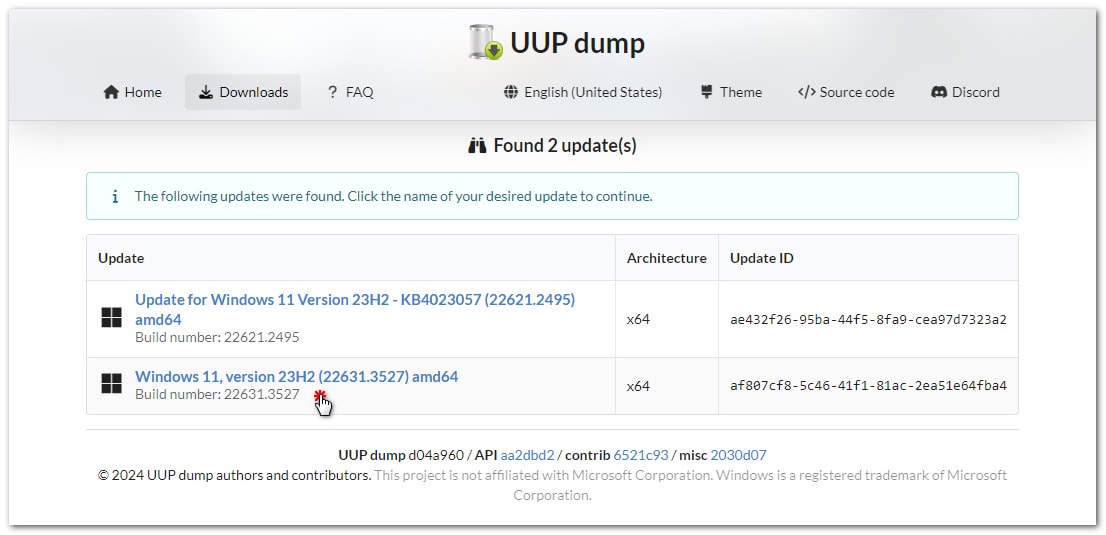This screenshot has height=535, width=1106.
Task: Click the Home house icon
Action: coord(111,92)
